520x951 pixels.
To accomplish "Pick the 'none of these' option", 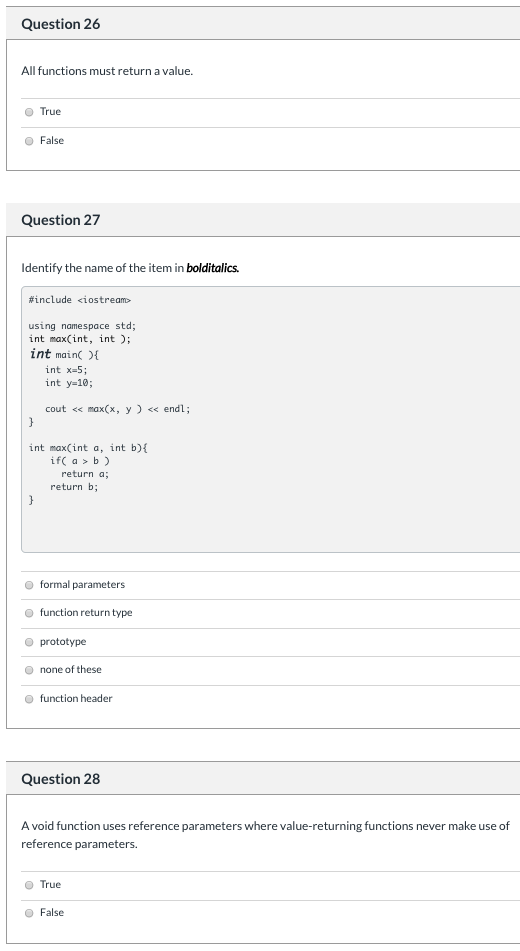I will click(x=29, y=670).
